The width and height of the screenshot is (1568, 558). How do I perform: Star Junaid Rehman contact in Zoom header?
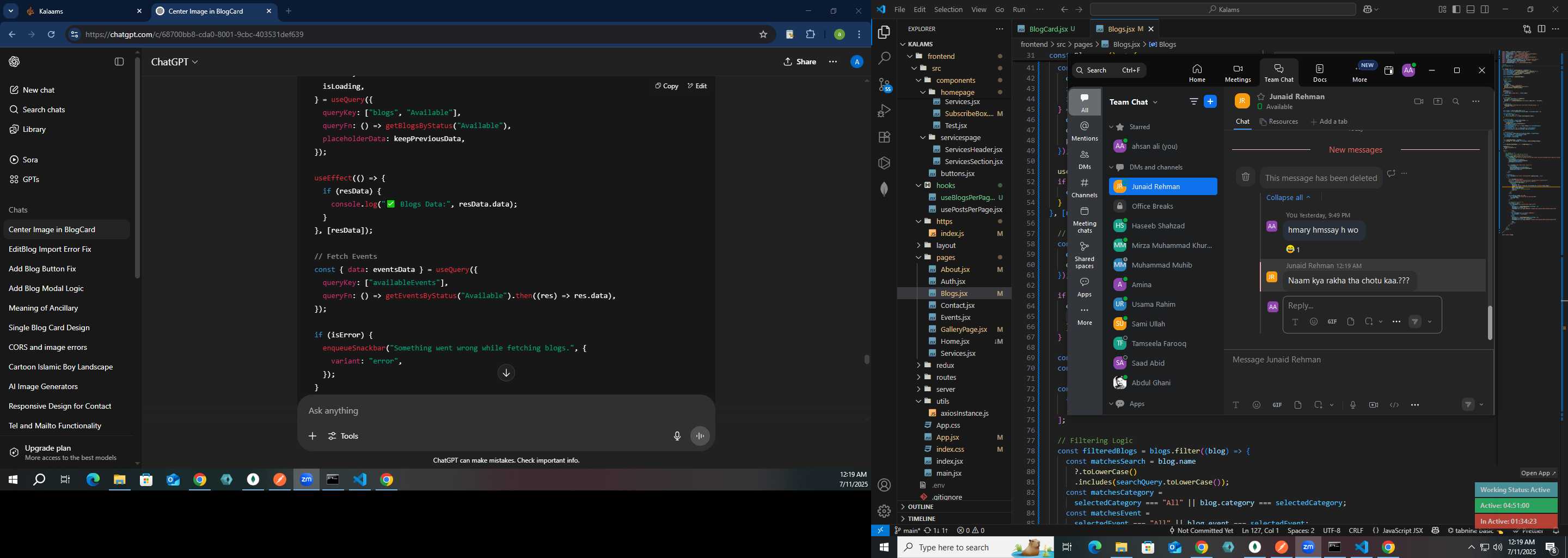click(x=1261, y=96)
